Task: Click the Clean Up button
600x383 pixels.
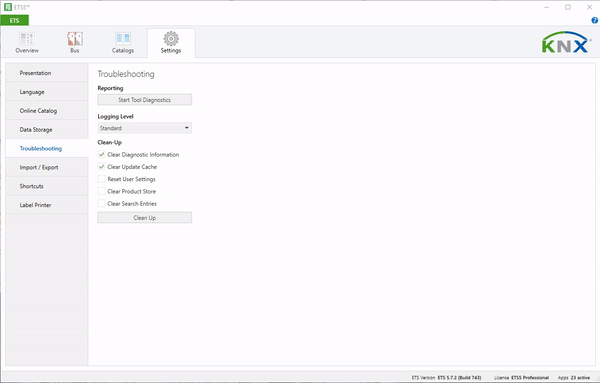Action: click(145, 217)
